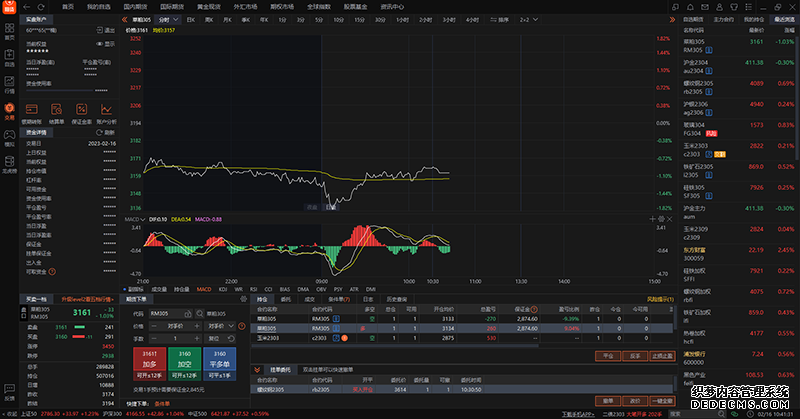800x419 pixels.
Task: Click the 账户分析 account analysis icon
Action: (107, 112)
